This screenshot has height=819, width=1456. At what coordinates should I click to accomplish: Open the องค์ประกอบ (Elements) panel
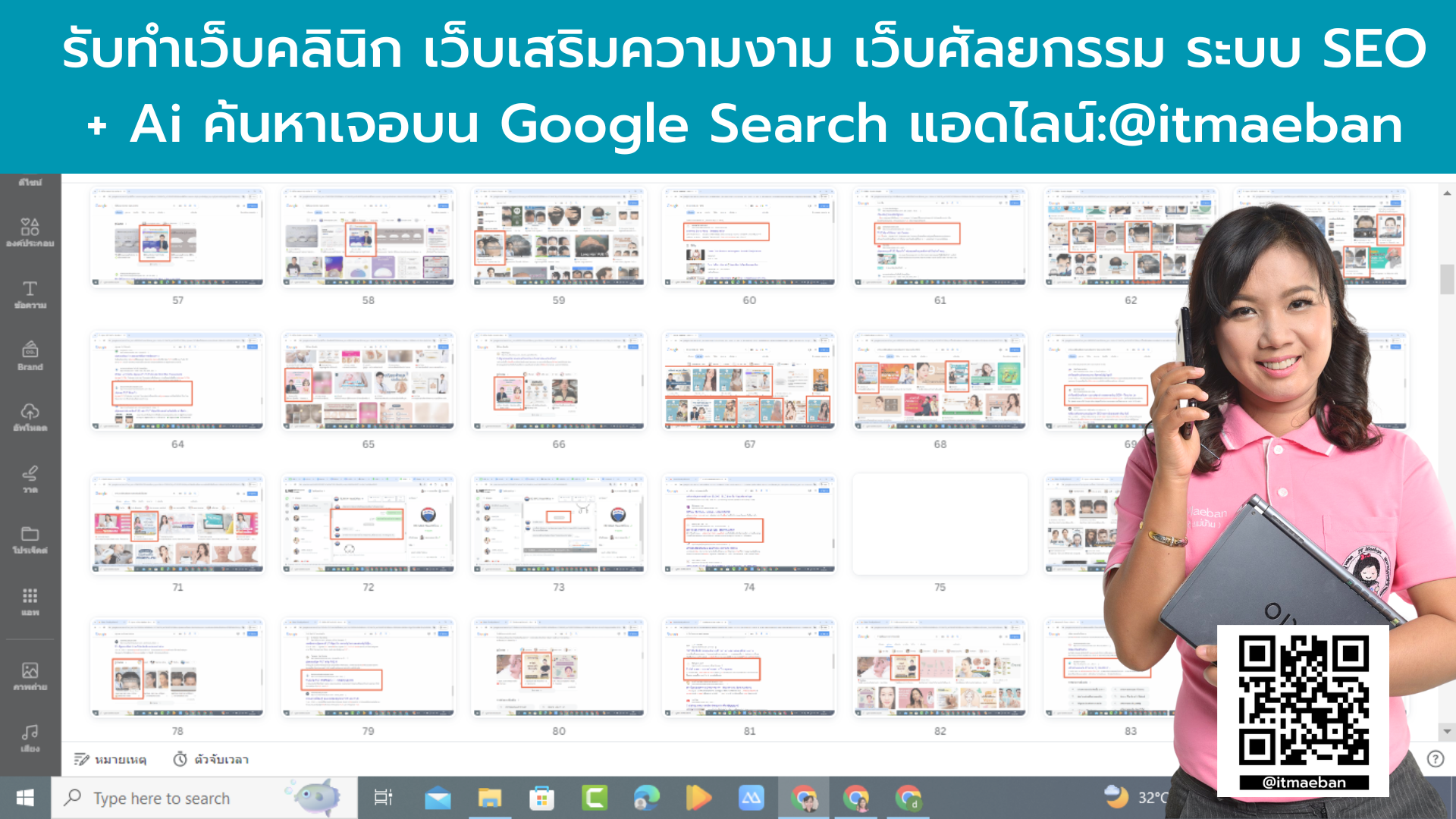pyautogui.click(x=30, y=230)
